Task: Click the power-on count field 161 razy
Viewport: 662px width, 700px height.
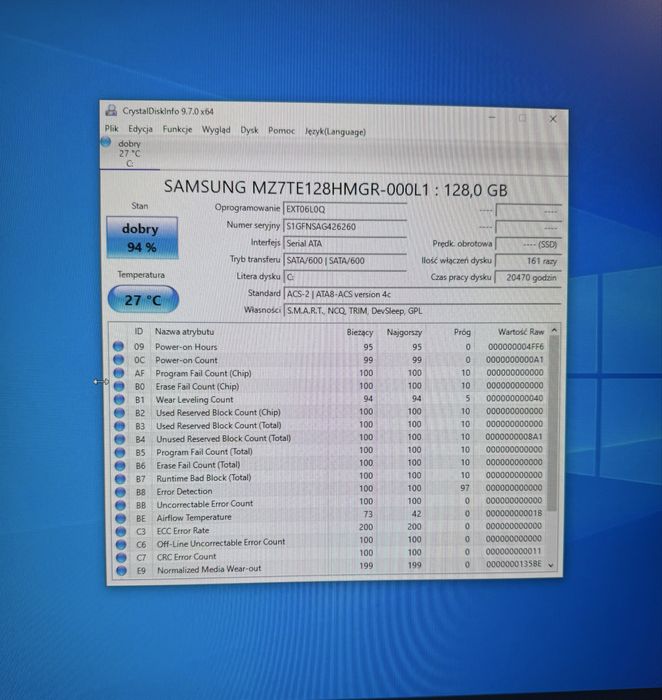Action: pos(528,261)
